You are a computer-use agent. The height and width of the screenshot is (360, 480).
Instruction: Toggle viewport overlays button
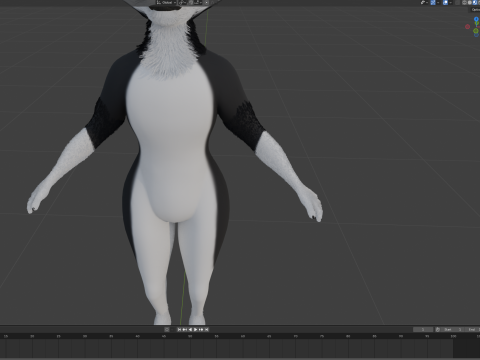[445, 2]
